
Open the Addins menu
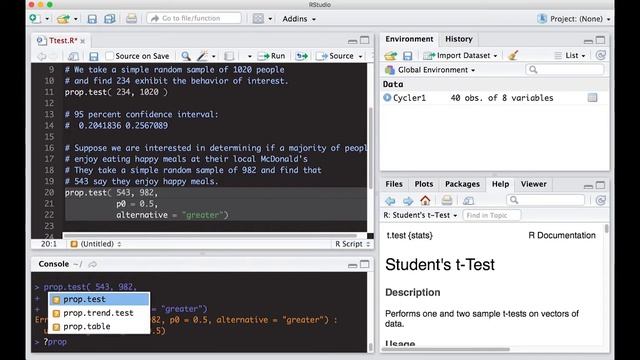299,19
